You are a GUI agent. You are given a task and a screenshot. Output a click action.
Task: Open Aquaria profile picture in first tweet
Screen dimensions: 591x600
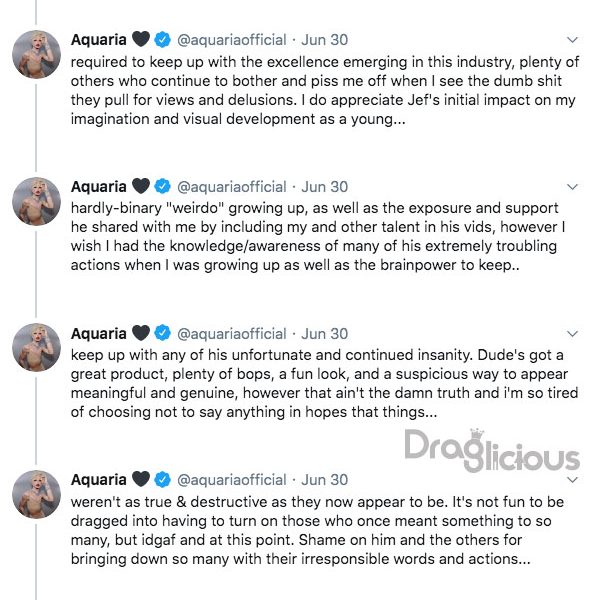pos(36,54)
